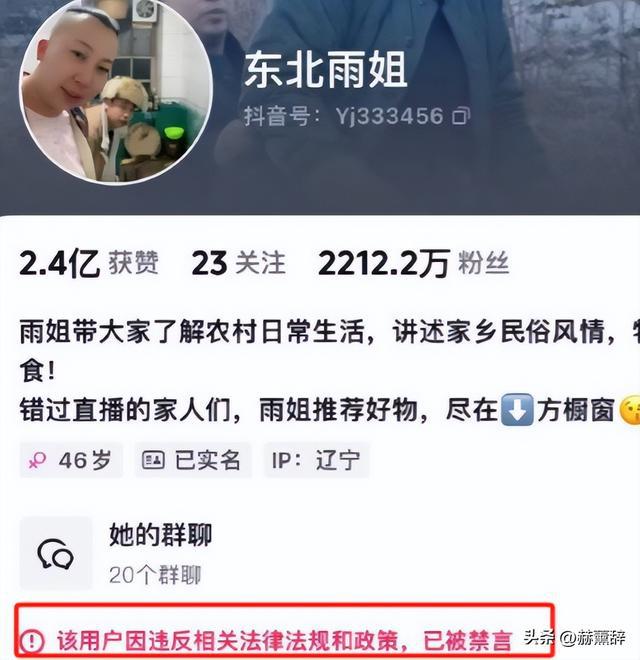Tap the blue down arrow emoji in bio
Viewport: 640px width, 660px height.
pyautogui.click(x=517, y=410)
